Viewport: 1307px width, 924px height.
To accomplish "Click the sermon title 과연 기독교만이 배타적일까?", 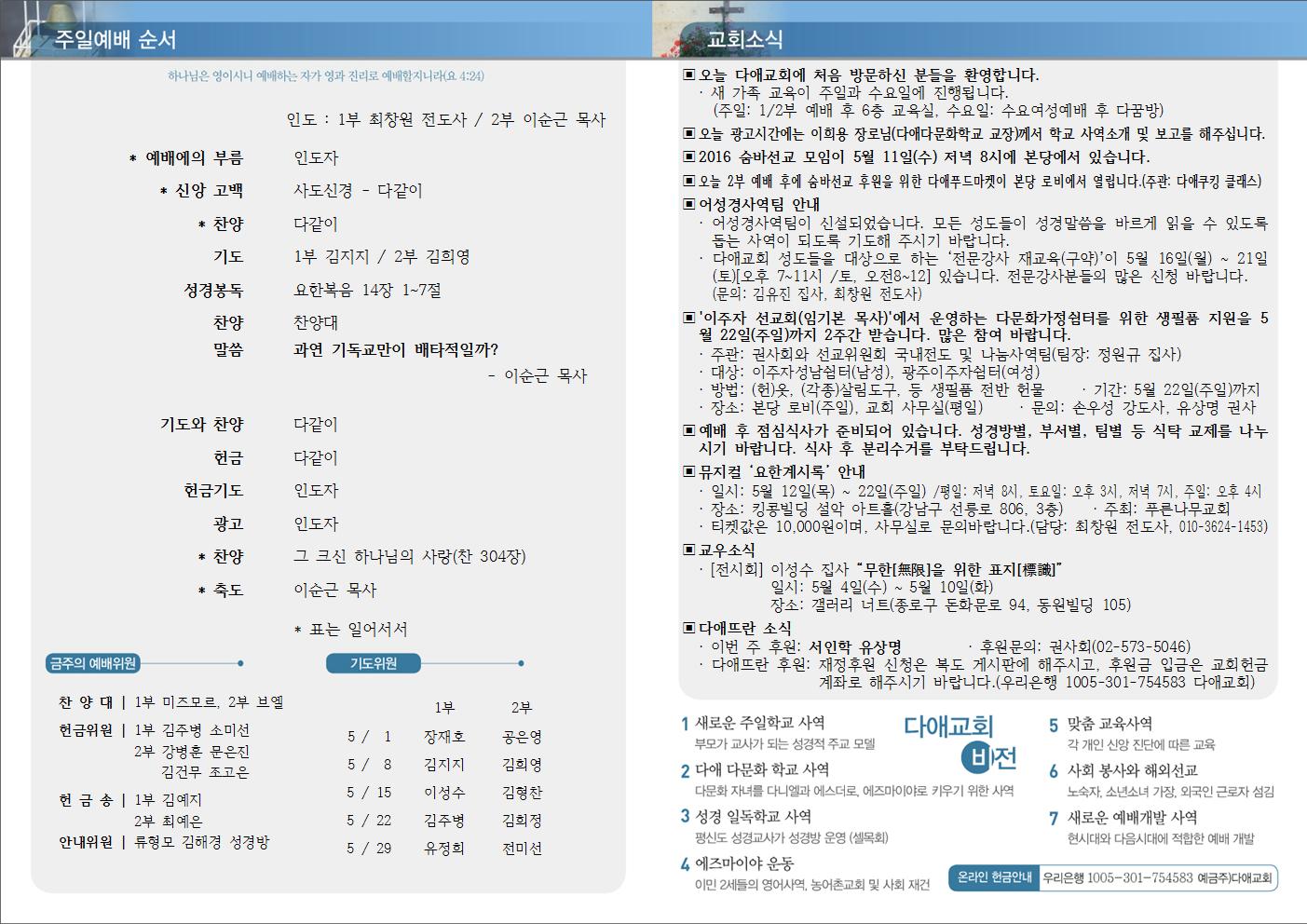I will click(396, 349).
